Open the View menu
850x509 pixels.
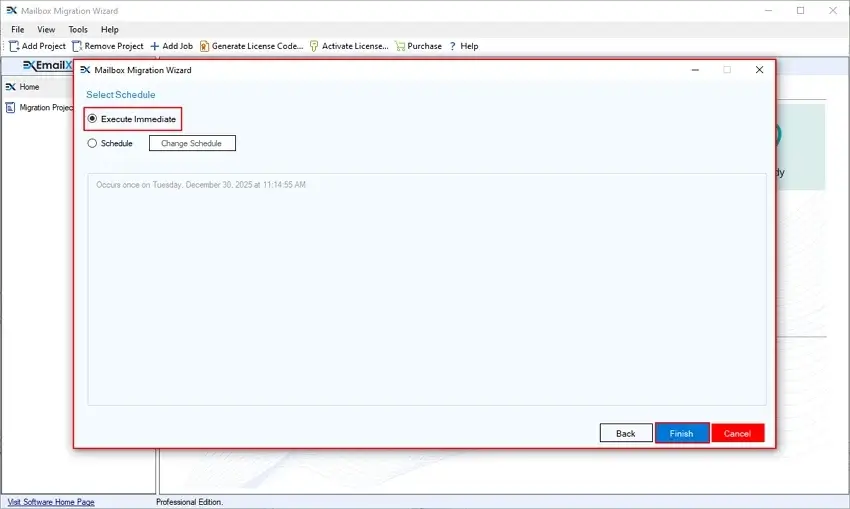(46, 29)
